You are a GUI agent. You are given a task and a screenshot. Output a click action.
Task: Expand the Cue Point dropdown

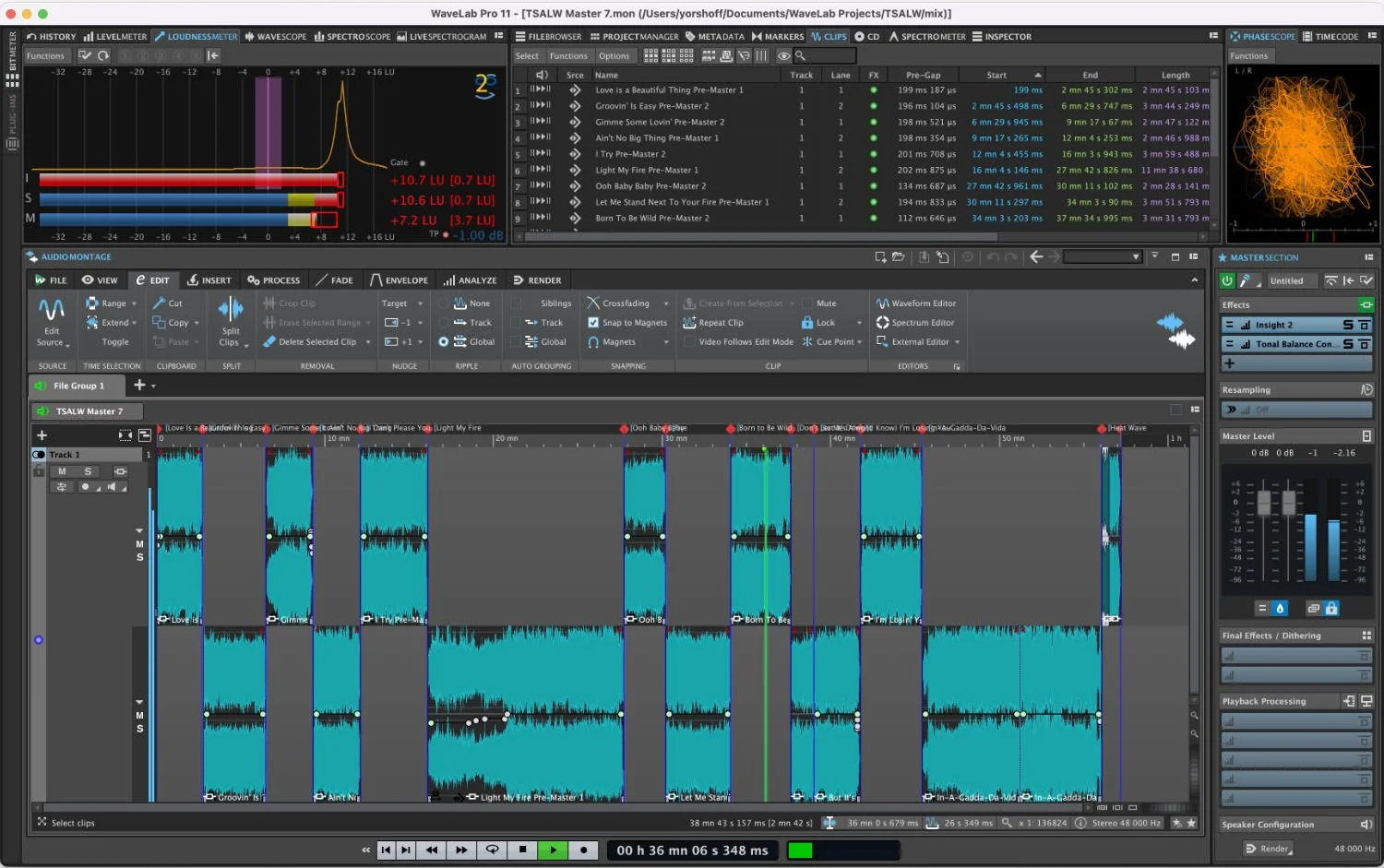(x=860, y=342)
